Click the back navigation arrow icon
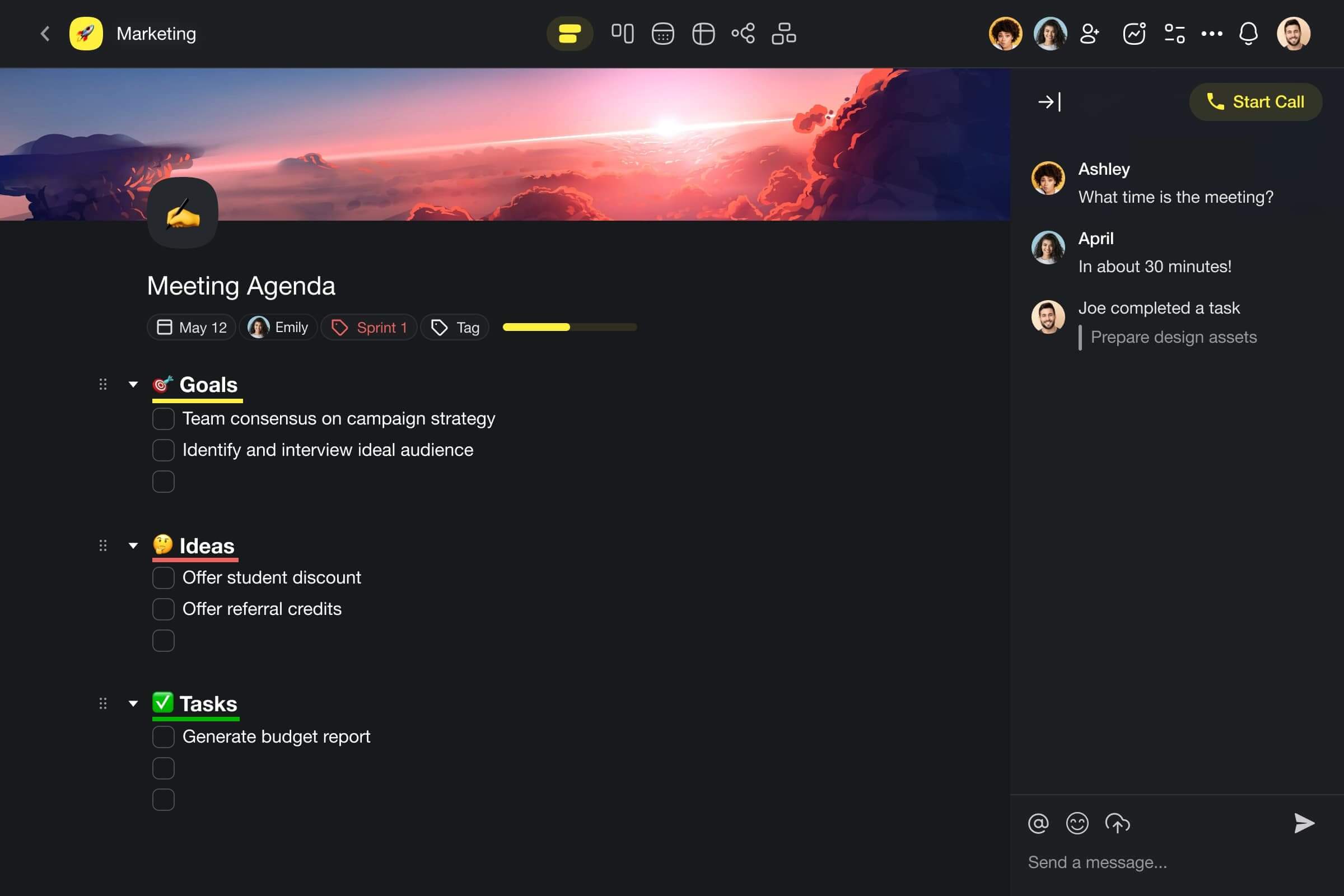 44,33
